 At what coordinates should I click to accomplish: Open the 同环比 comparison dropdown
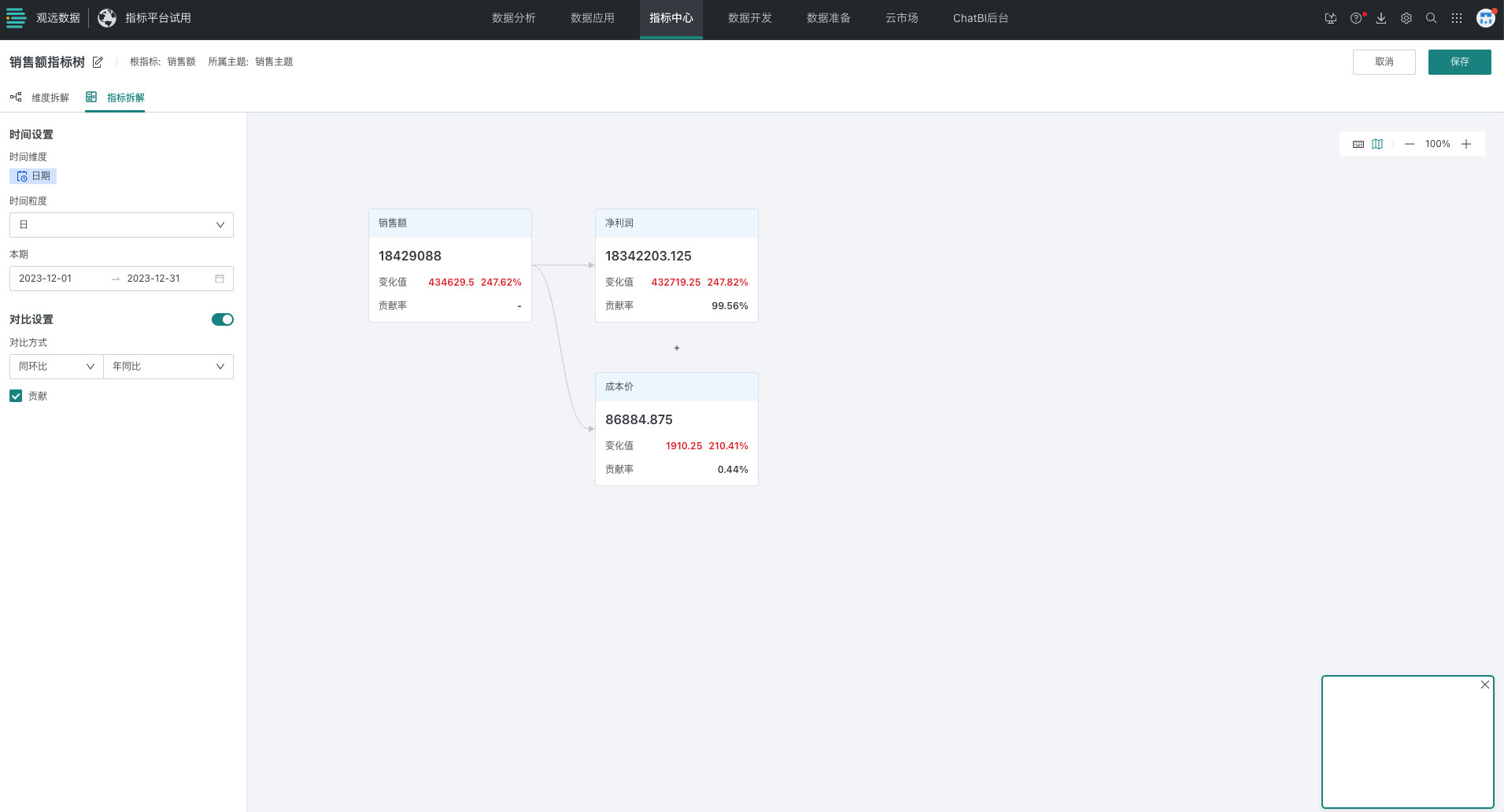click(56, 367)
